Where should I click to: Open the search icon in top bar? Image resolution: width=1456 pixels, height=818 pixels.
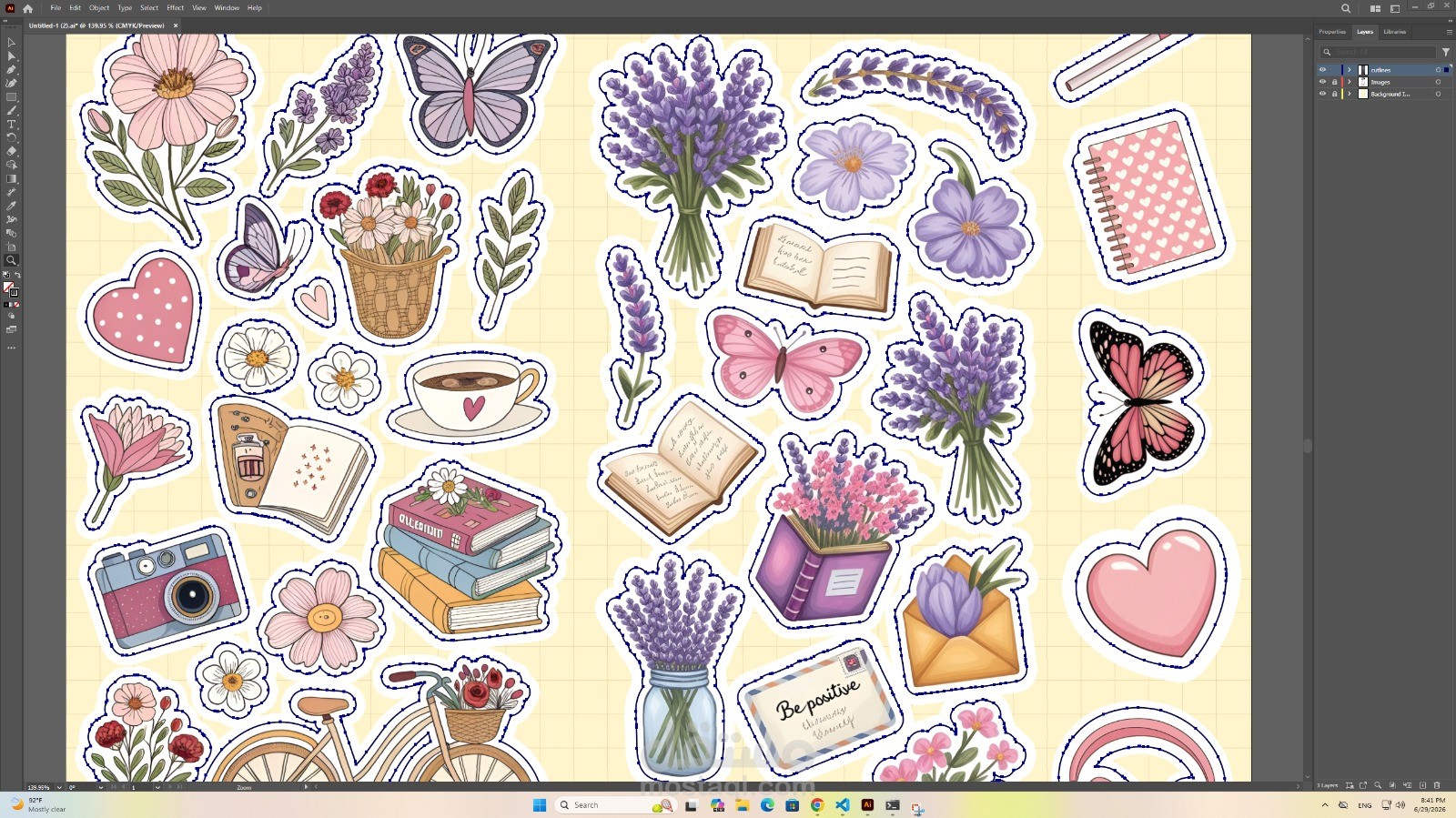pos(1346,8)
